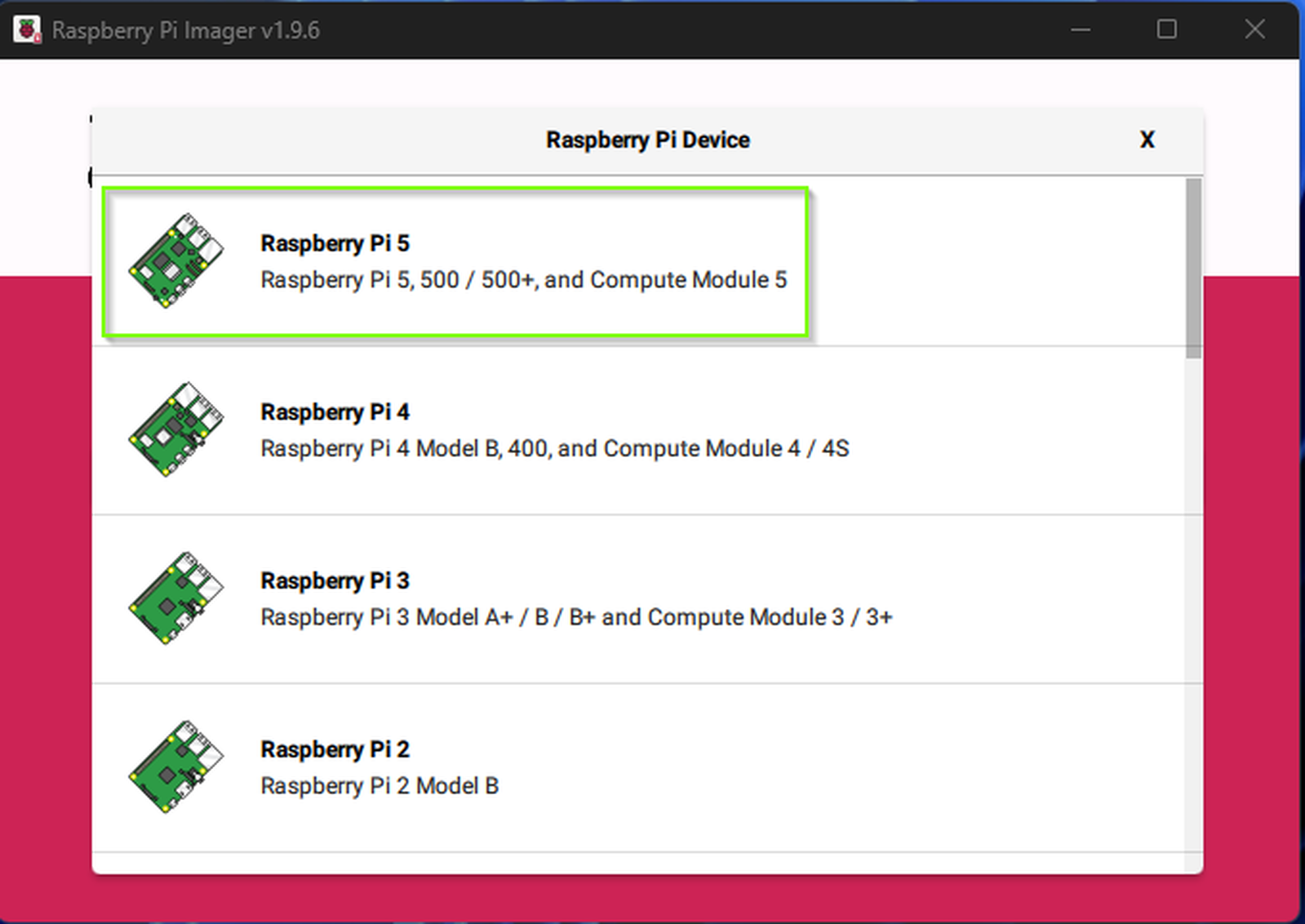Click the Raspberry Pi 2 board icon
Viewport: 1305px width, 924px height.
point(175,766)
